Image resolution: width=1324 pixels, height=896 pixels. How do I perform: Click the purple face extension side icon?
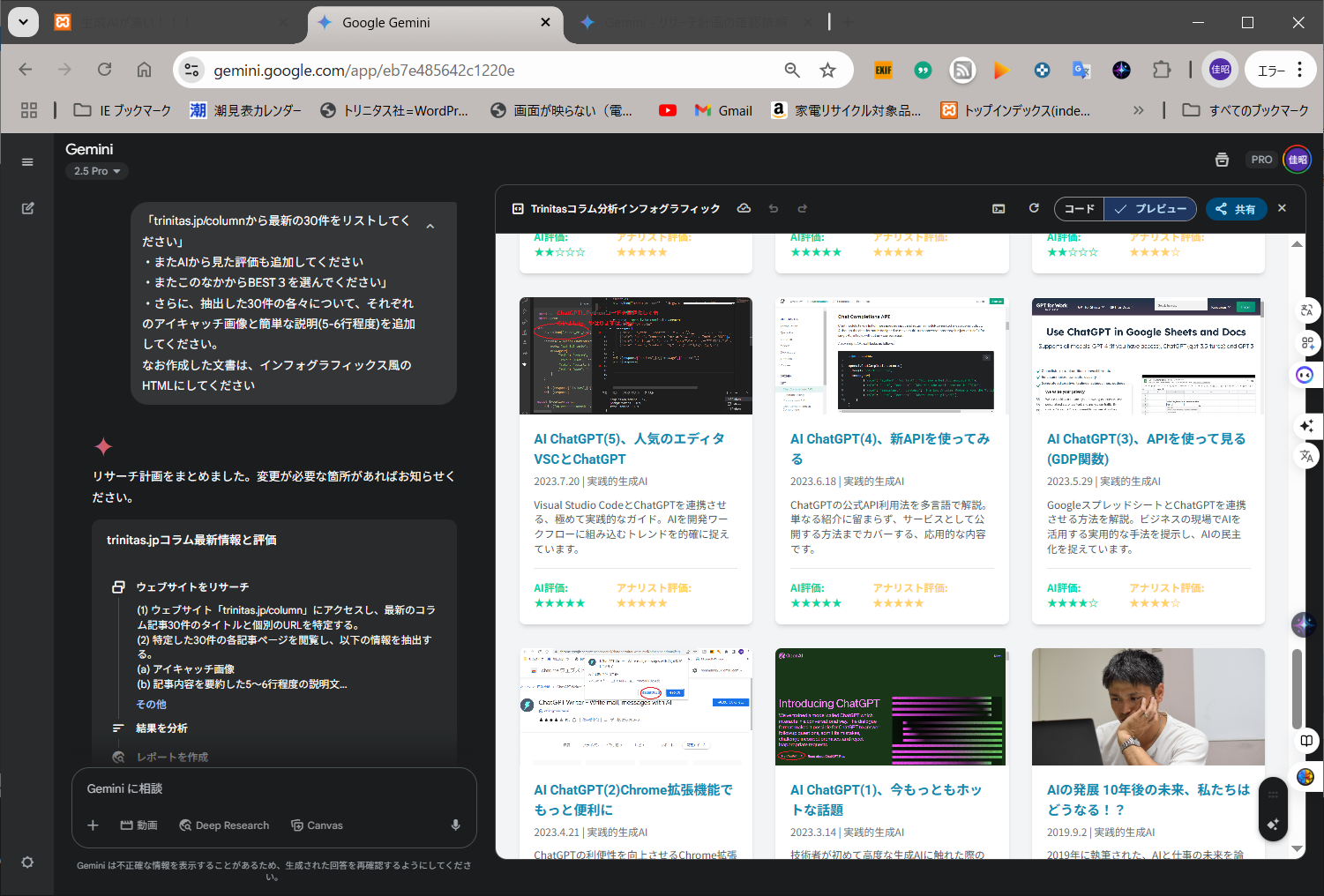pos(1305,375)
